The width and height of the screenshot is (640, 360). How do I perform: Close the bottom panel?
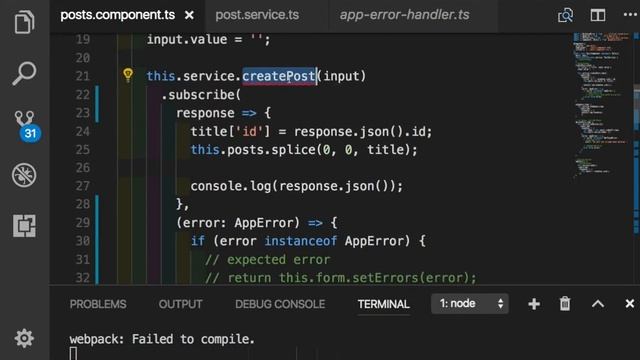coord(629,304)
